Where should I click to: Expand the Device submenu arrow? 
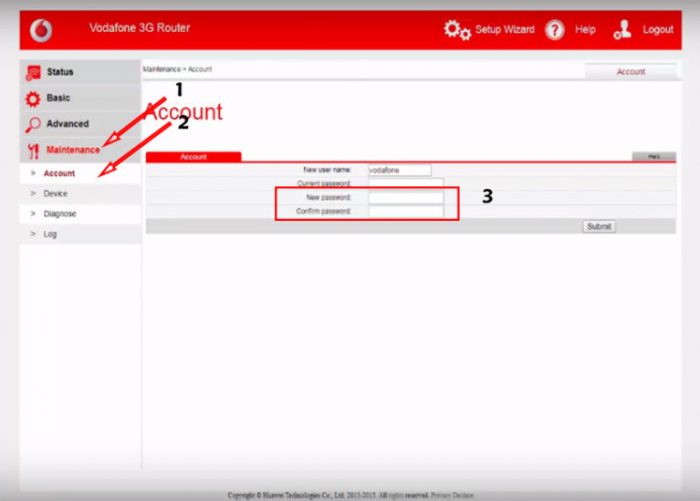coord(33,193)
